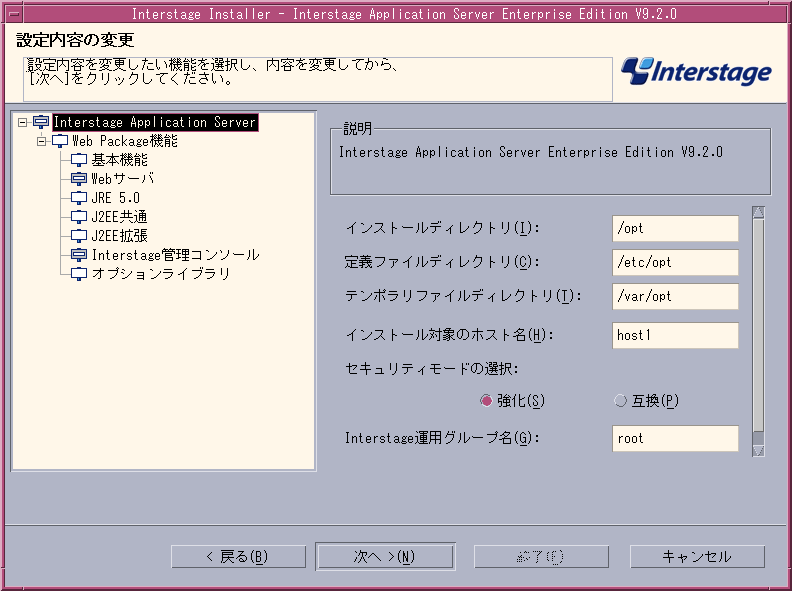This screenshot has width=792, height=591.
Task: Click the テンポラリファイルディレクトリ(T): label
Action: click(464, 296)
